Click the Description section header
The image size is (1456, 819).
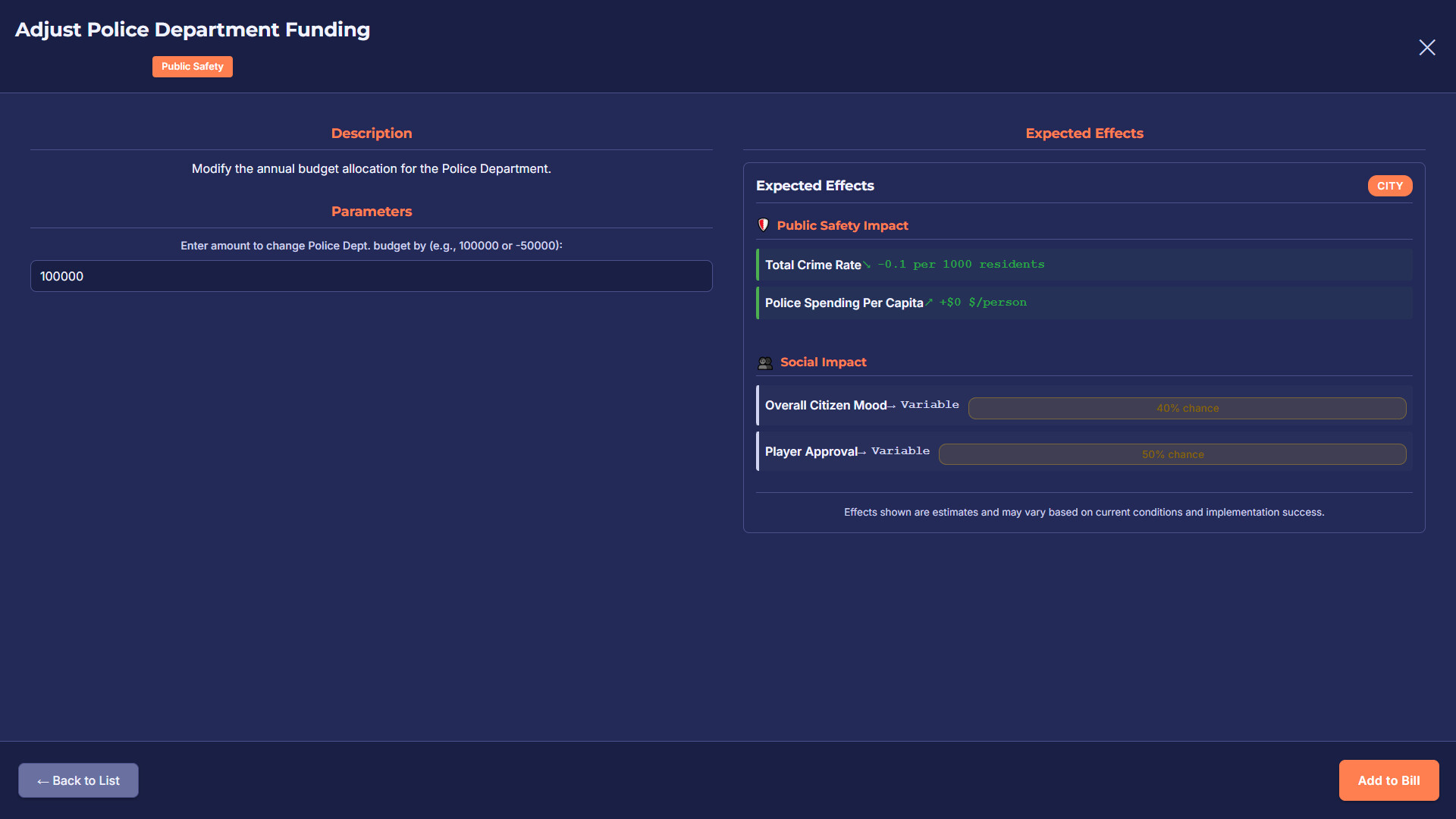[x=371, y=133]
